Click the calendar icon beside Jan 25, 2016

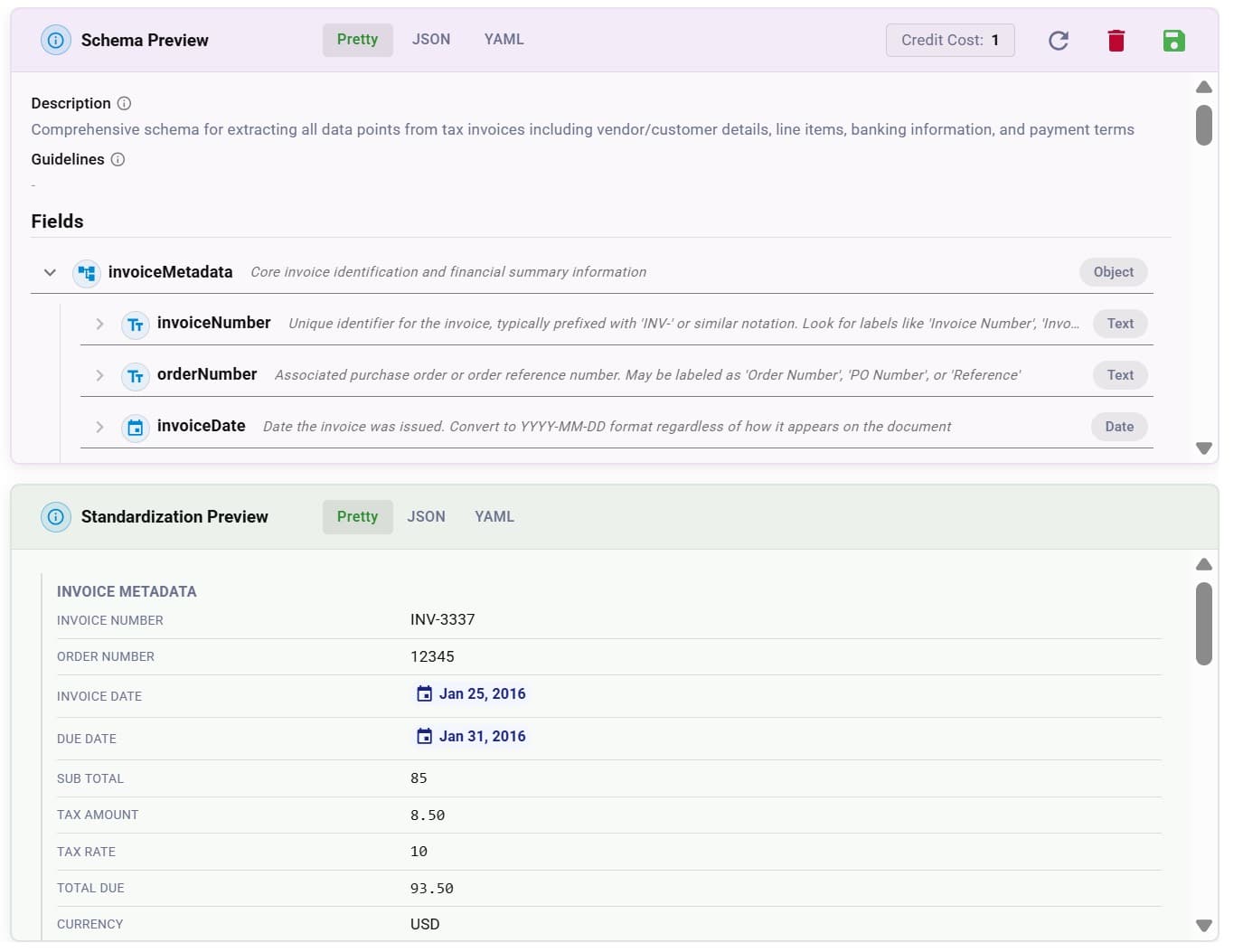click(x=425, y=693)
